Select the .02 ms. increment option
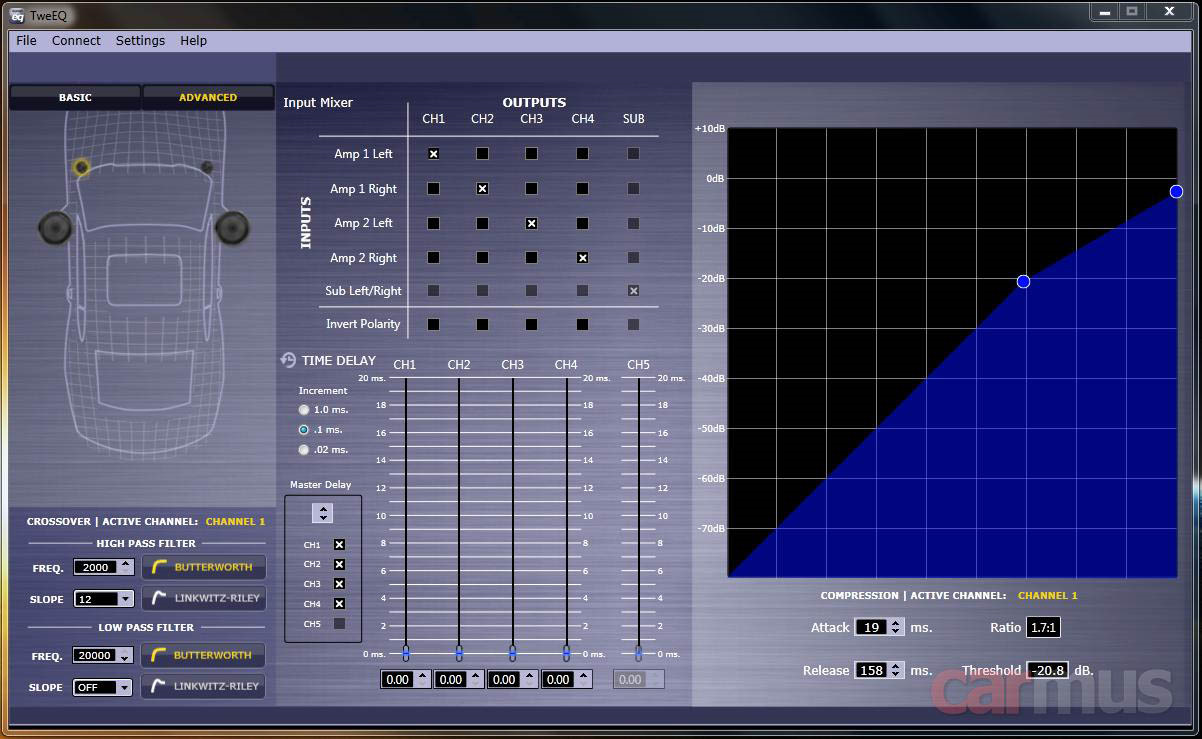This screenshot has width=1202, height=739. [304, 449]
